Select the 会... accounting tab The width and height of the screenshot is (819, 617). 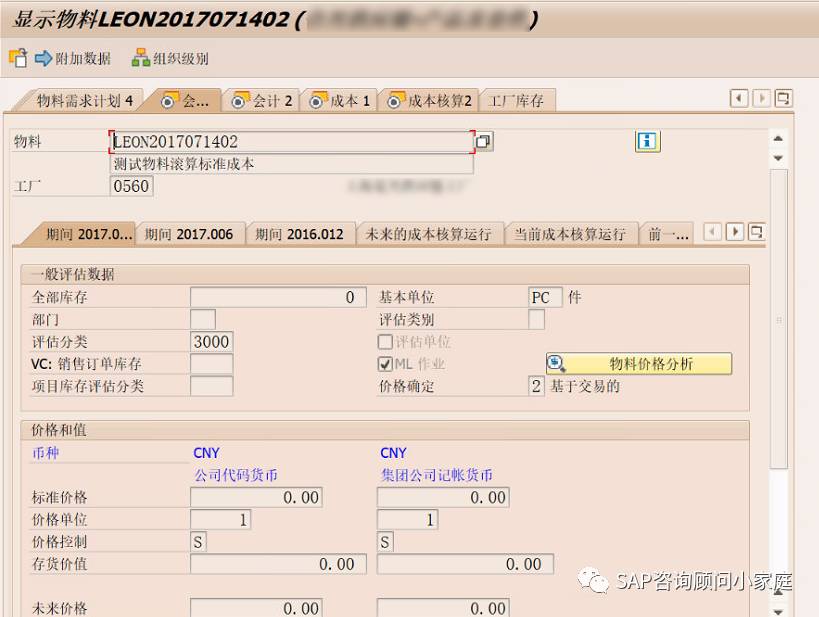click(185, 100)
